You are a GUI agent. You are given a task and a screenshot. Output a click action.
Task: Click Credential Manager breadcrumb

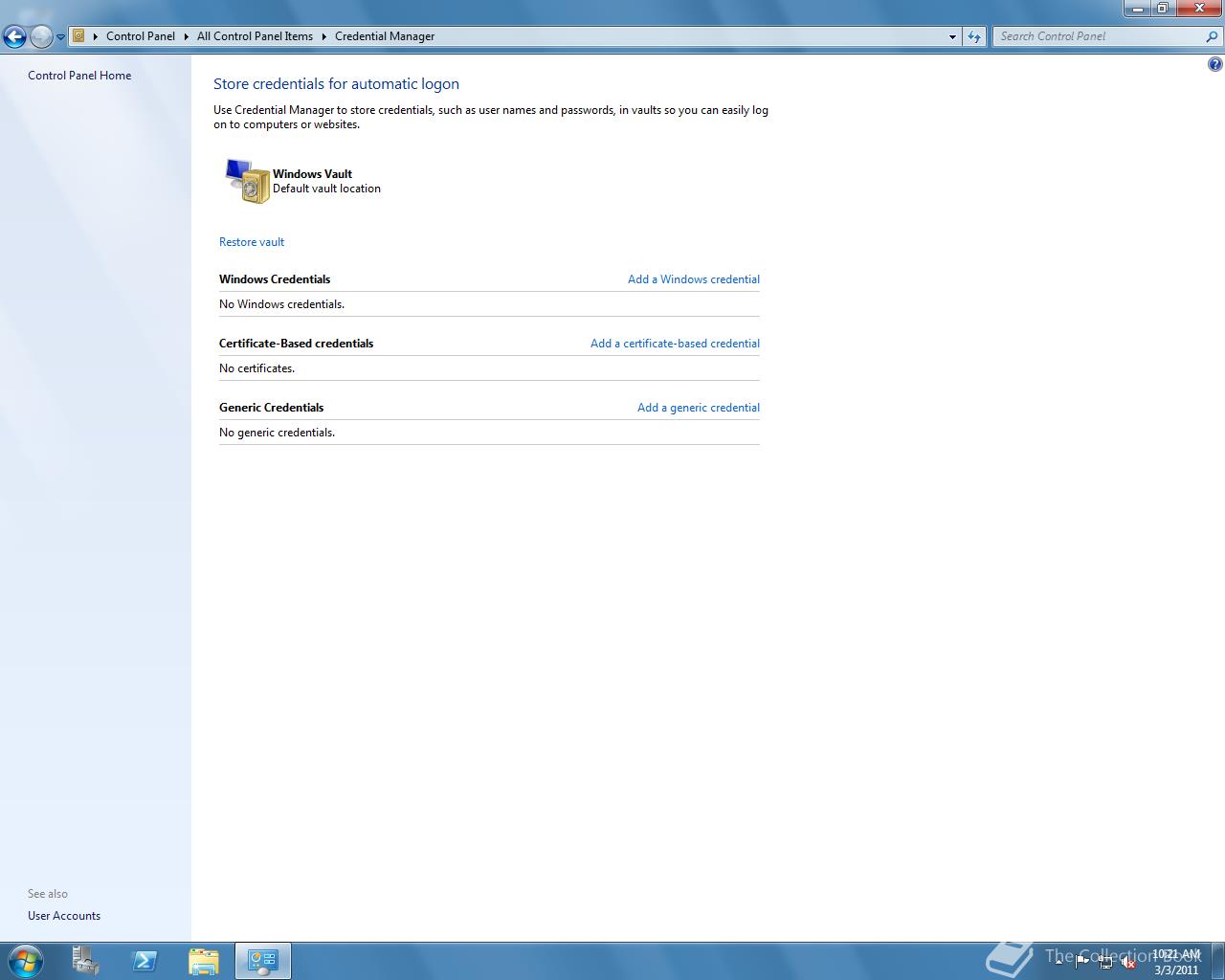point(385,36)
